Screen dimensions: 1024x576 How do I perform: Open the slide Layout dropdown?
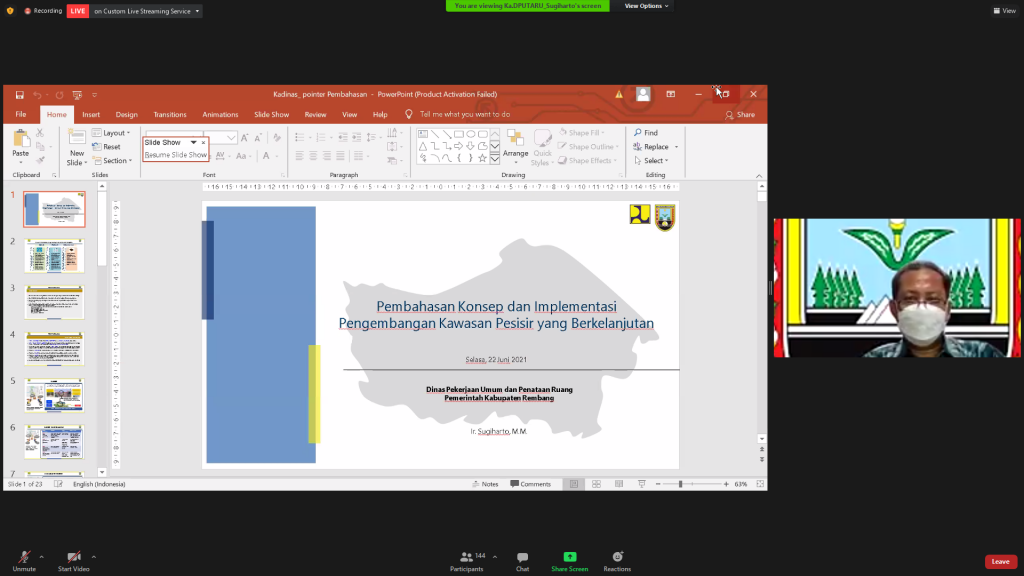115,133
